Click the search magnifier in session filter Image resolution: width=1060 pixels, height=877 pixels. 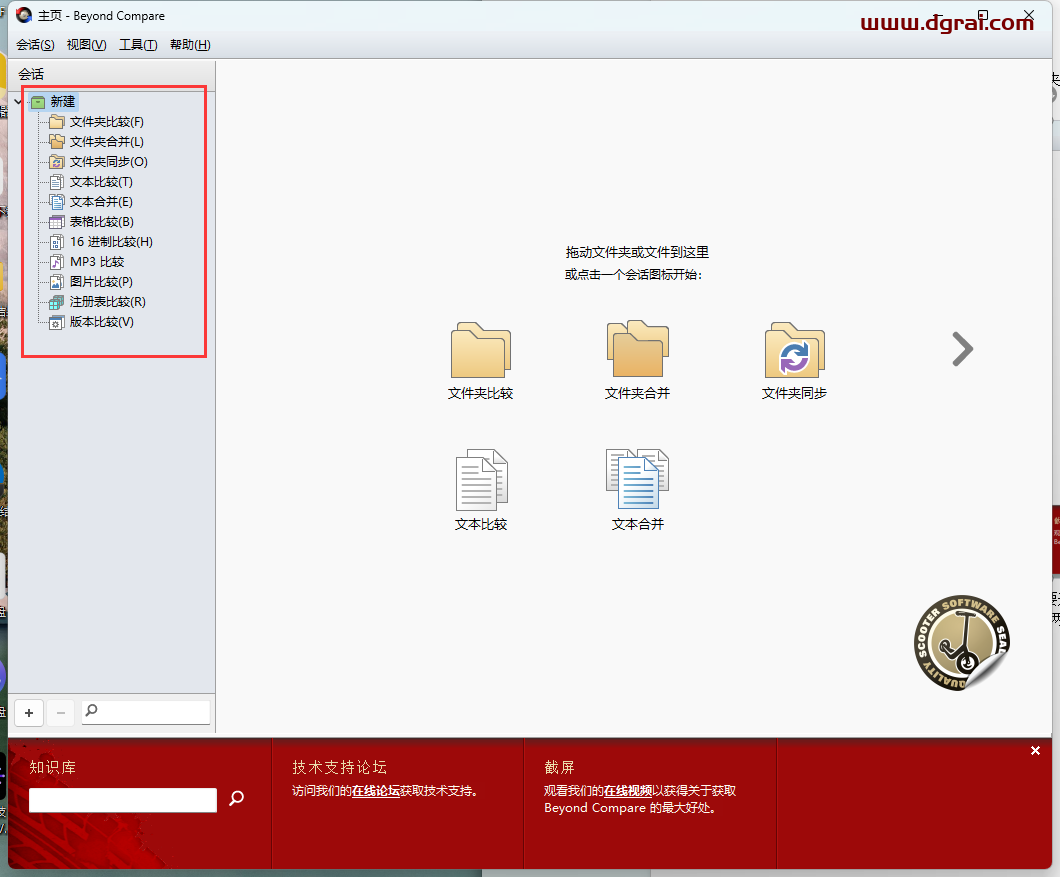click(91, 710)
